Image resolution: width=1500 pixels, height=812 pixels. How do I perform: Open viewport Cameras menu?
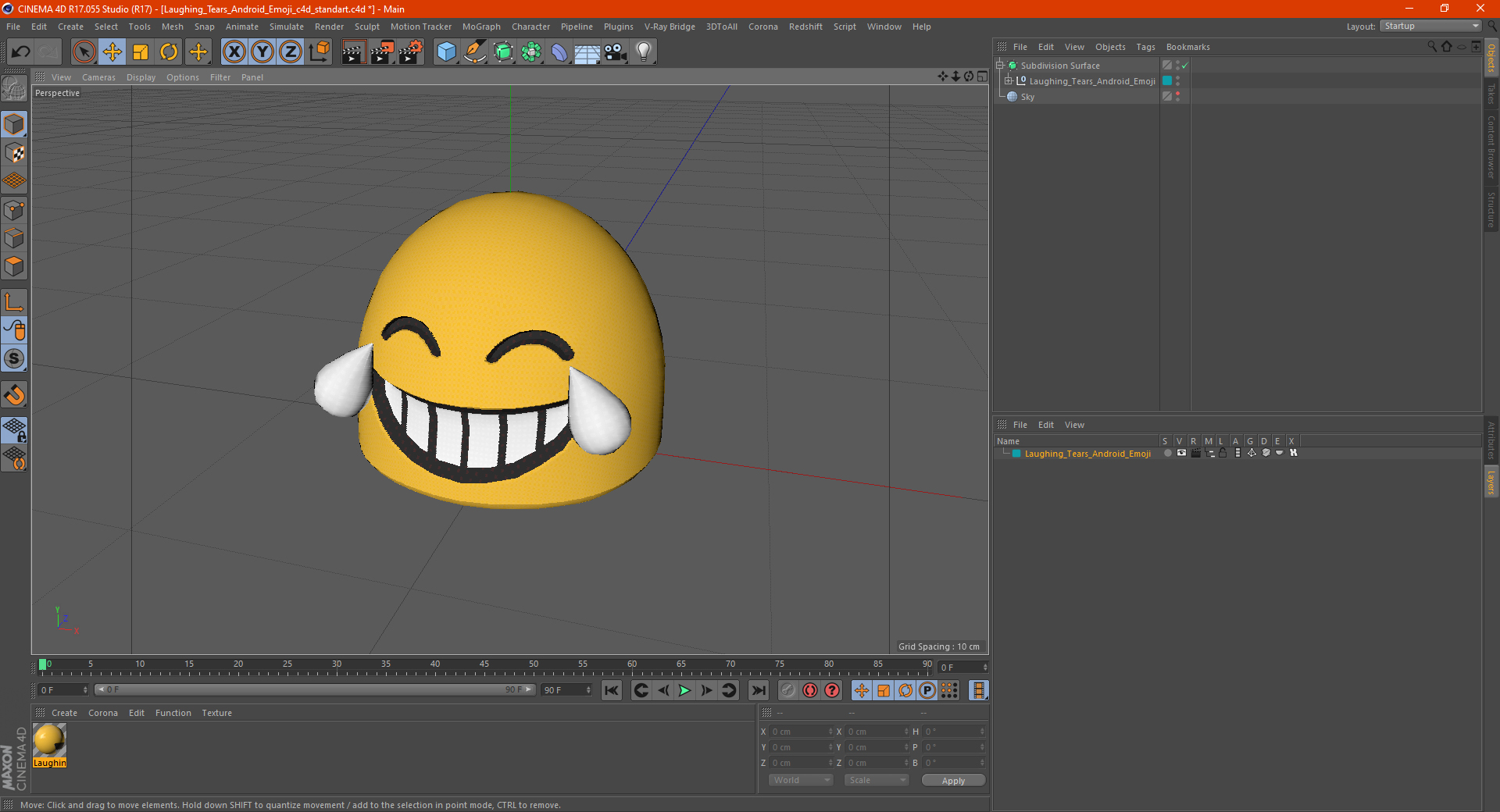click(x=98, y=77)
